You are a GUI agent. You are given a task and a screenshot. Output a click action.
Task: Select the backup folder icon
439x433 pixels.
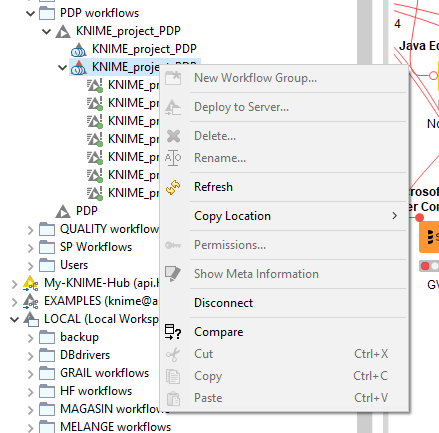(x=47, y=337)
